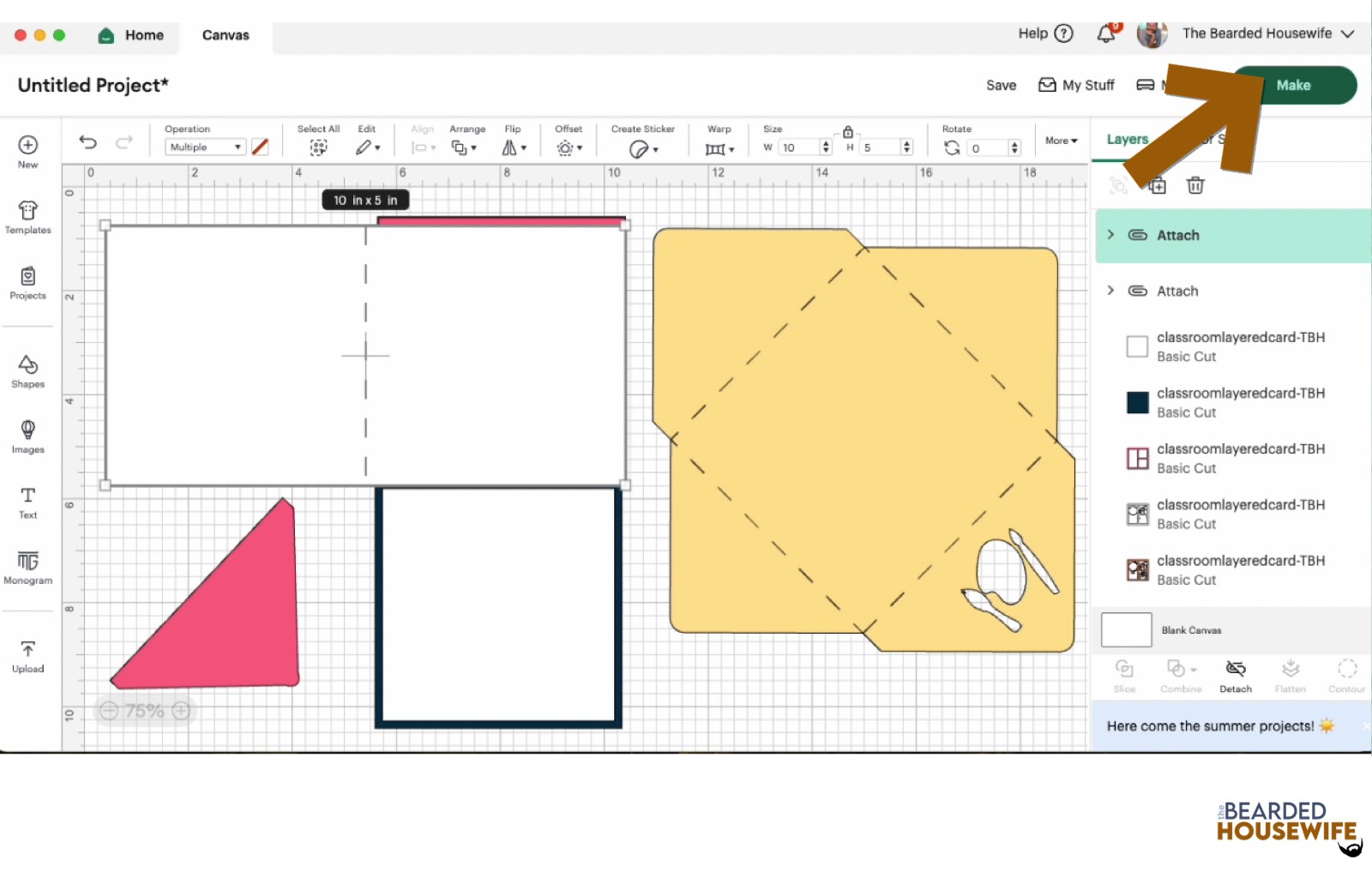Switch to the Home tab

[132, 35]
